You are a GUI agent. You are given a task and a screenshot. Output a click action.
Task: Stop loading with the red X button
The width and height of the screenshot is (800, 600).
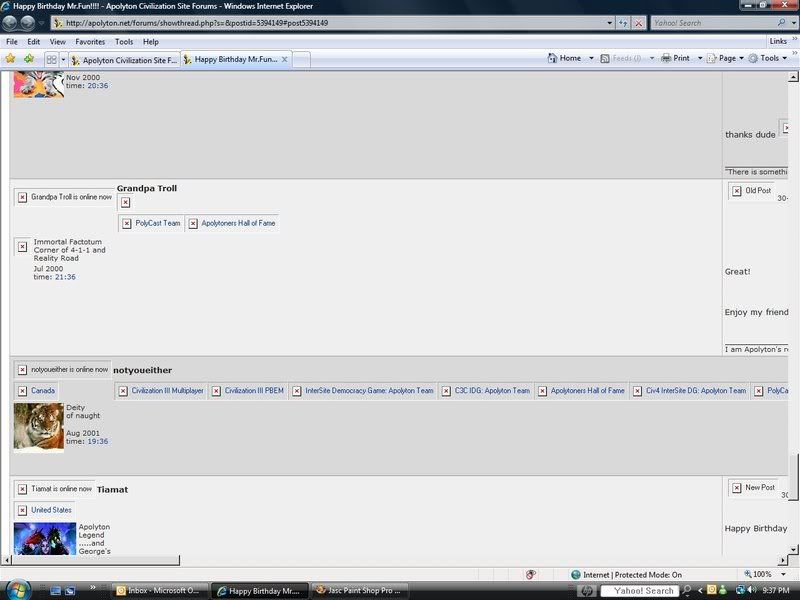638,23
